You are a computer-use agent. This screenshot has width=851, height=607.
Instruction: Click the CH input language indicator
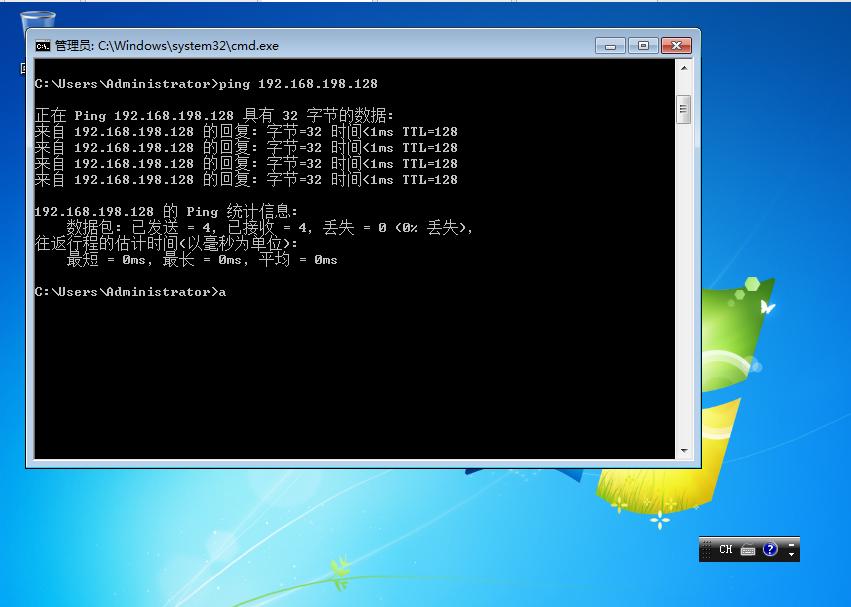coord(726,549)
